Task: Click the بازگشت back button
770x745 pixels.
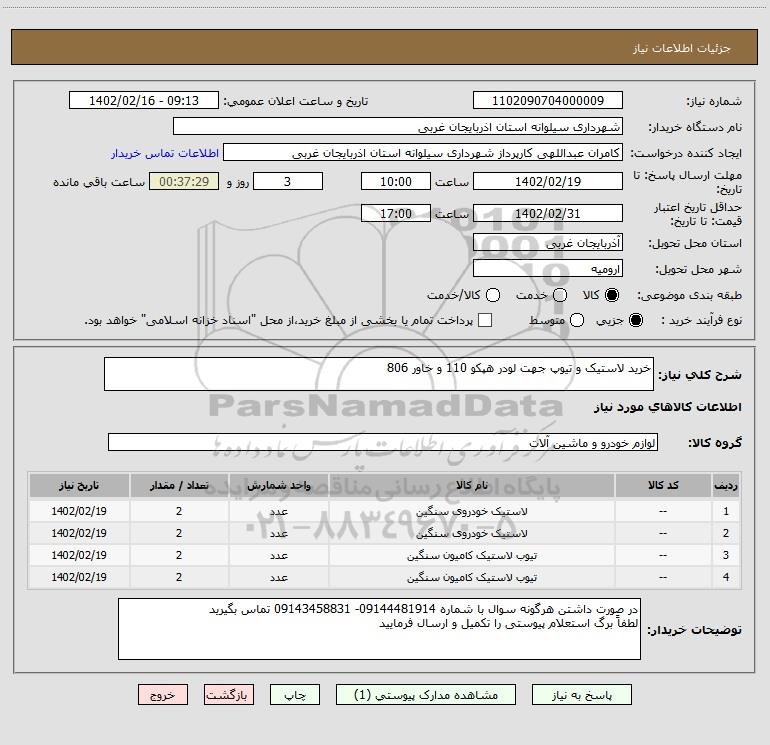Action: [x=229, y=695]
